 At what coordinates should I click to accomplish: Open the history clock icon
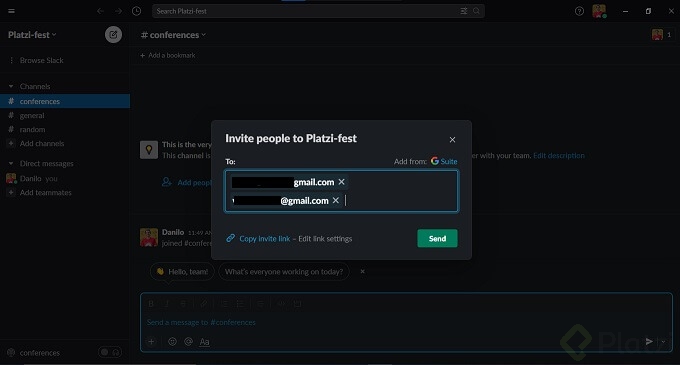(137, 11)
